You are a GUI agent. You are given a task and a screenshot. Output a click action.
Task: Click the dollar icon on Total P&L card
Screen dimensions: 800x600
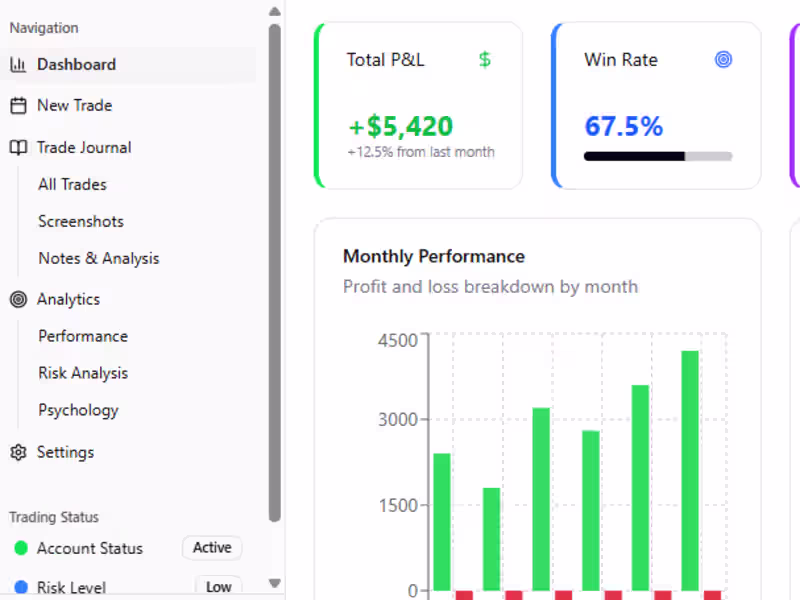click(x=485, y=60)
